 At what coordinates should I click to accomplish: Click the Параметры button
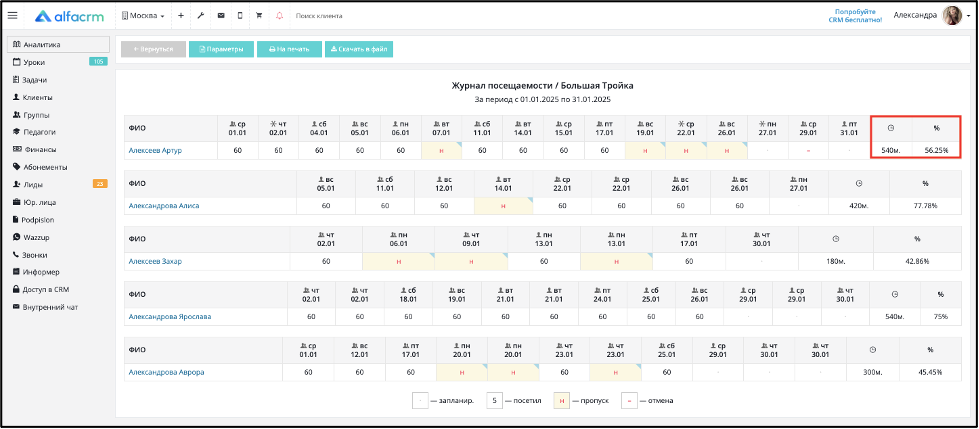click(x=221, y=49)
